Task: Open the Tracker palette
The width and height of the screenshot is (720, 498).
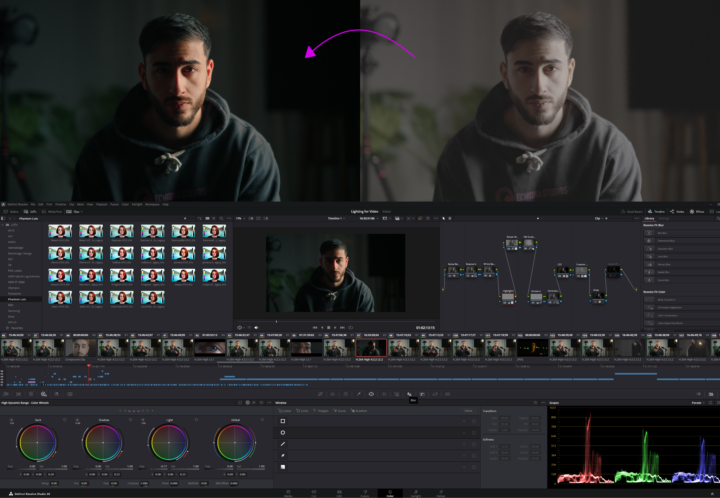Action: click(384, 394)
